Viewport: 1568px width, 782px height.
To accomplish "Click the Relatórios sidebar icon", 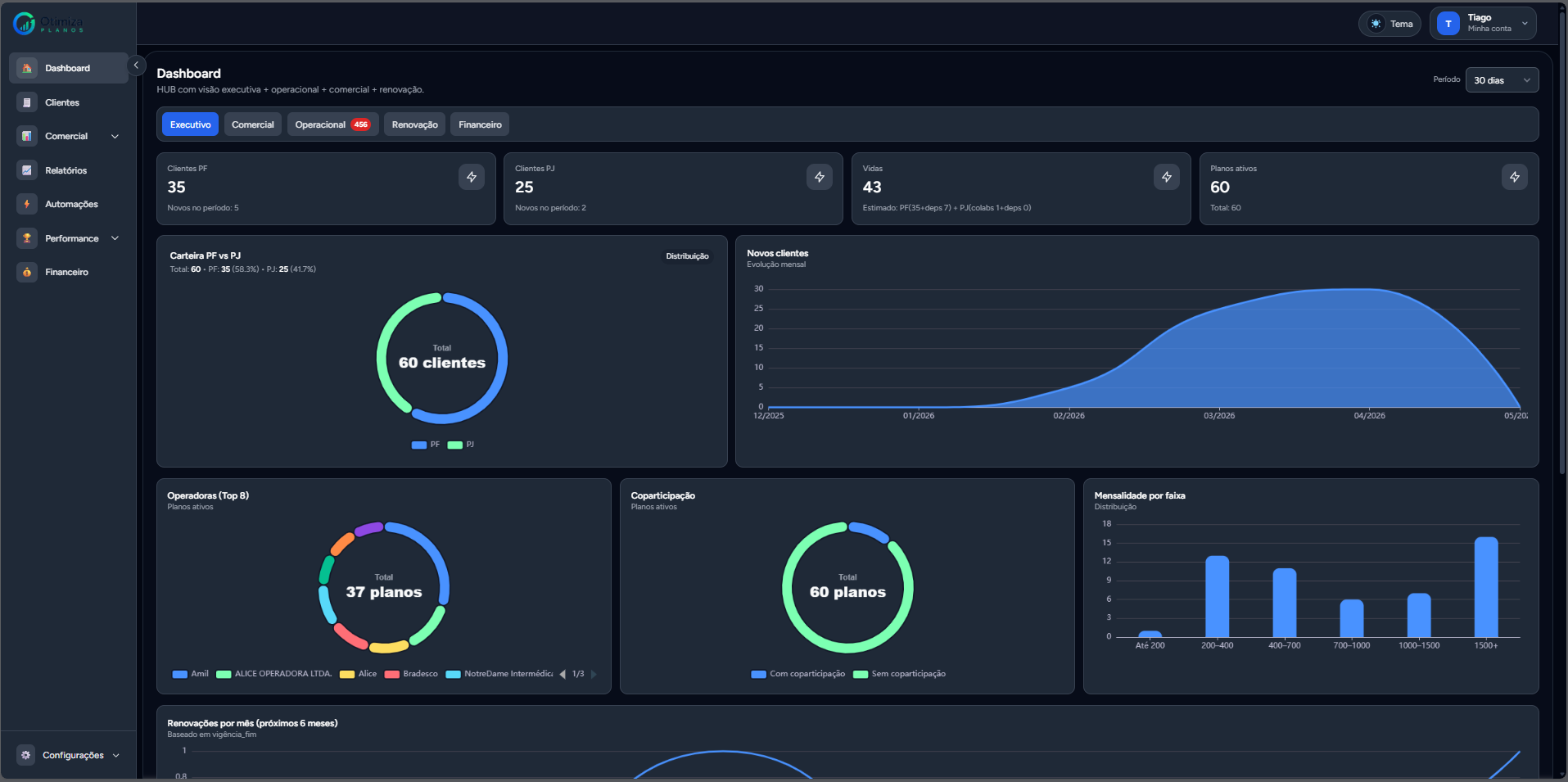I will point(27,170).
